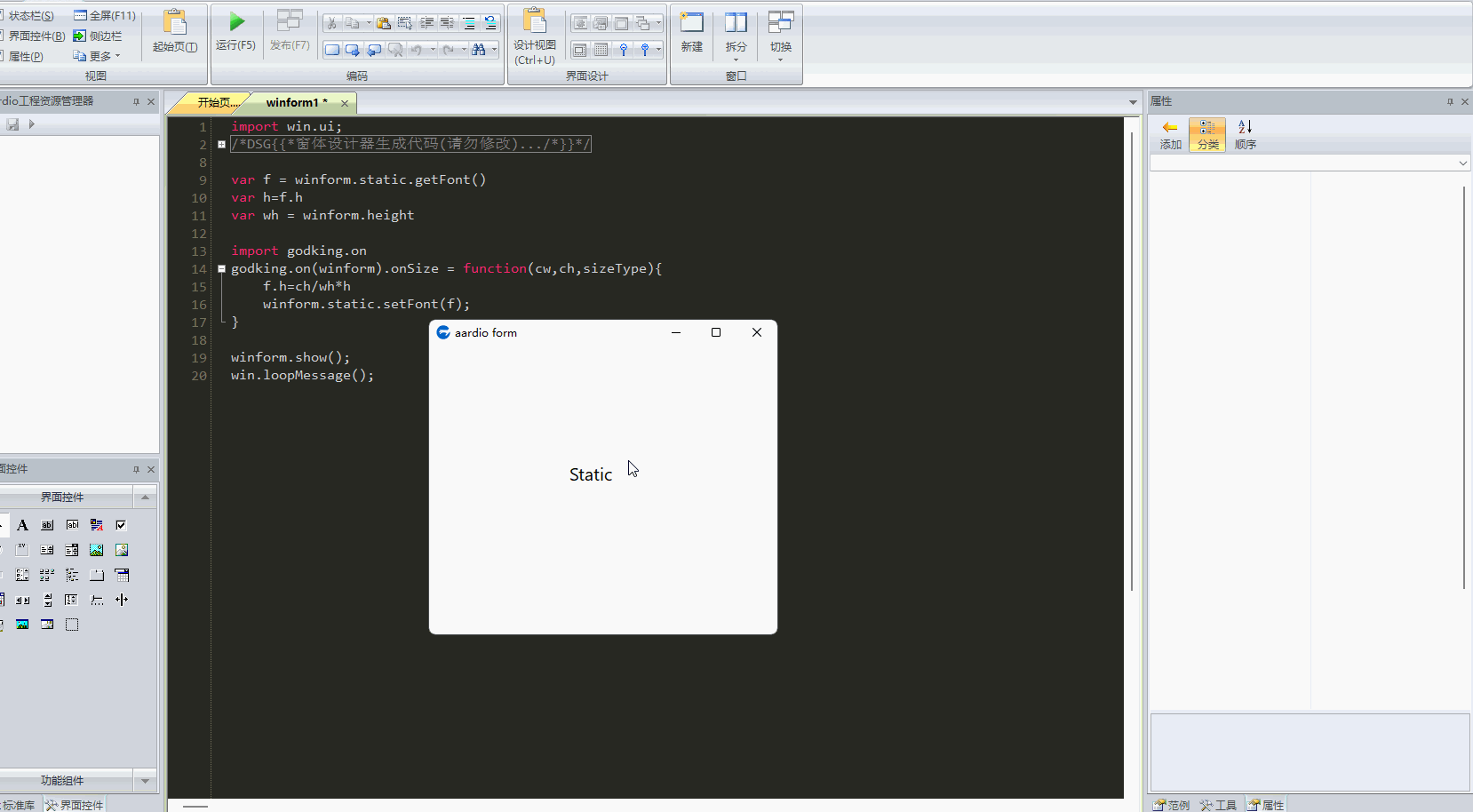This screenshot has width=1473, height=812.
Task: Click the 顺序 A-Z sort icon
Action: pyautogui.click(x=1245, y=134)
